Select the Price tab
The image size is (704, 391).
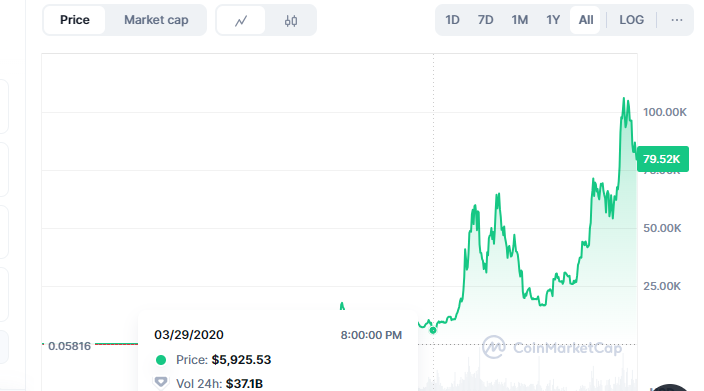[75, 20]
